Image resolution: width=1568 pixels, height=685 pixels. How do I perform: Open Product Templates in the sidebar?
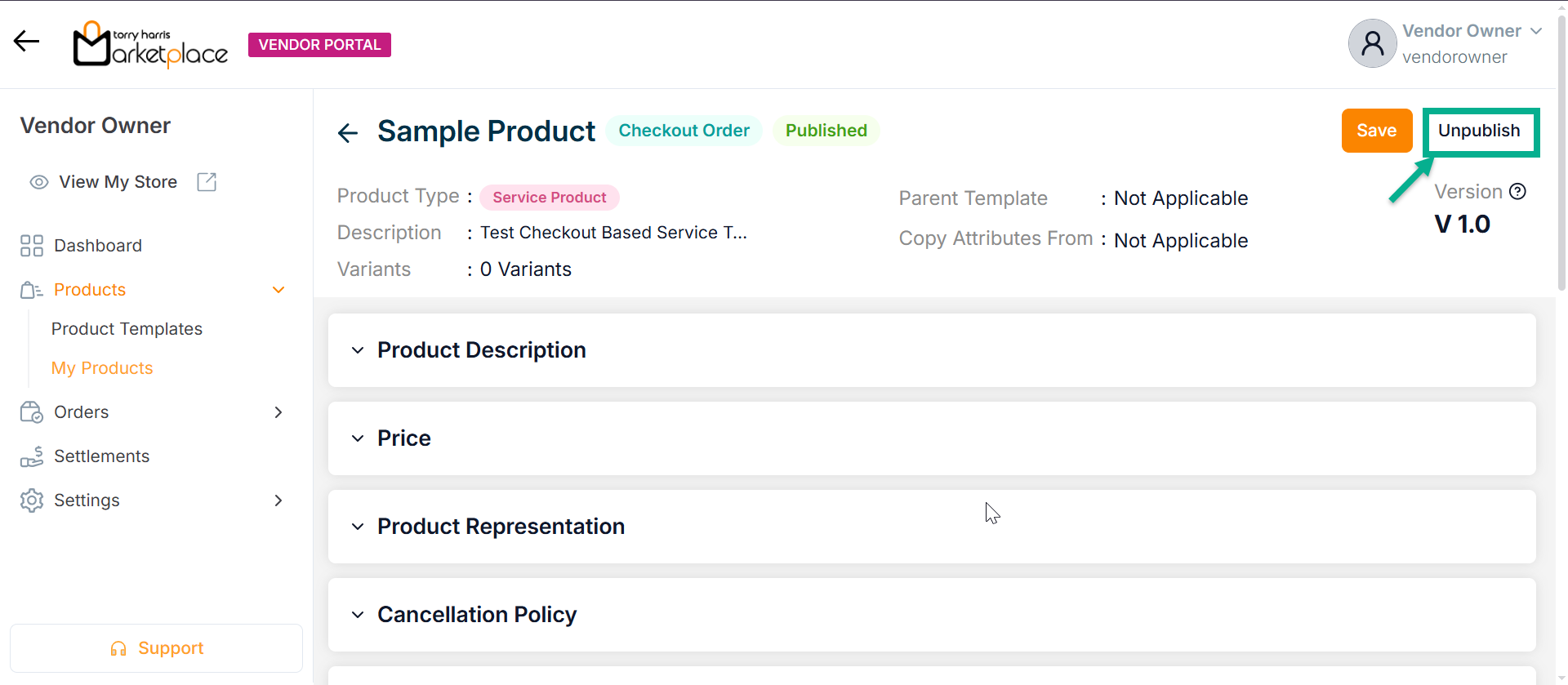pyautogui.click(x=127, y=329)
